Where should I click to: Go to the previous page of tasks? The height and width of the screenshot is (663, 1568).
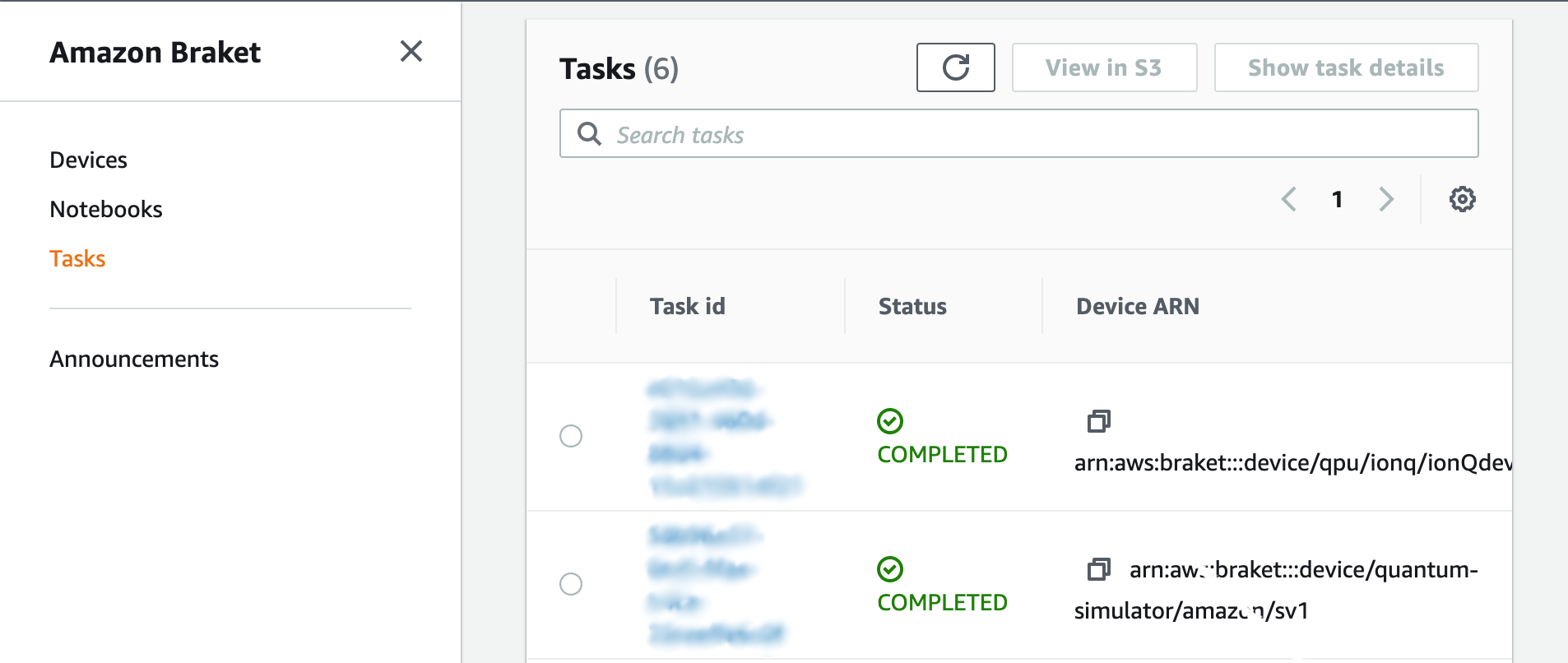click(x=1289, y=199)
